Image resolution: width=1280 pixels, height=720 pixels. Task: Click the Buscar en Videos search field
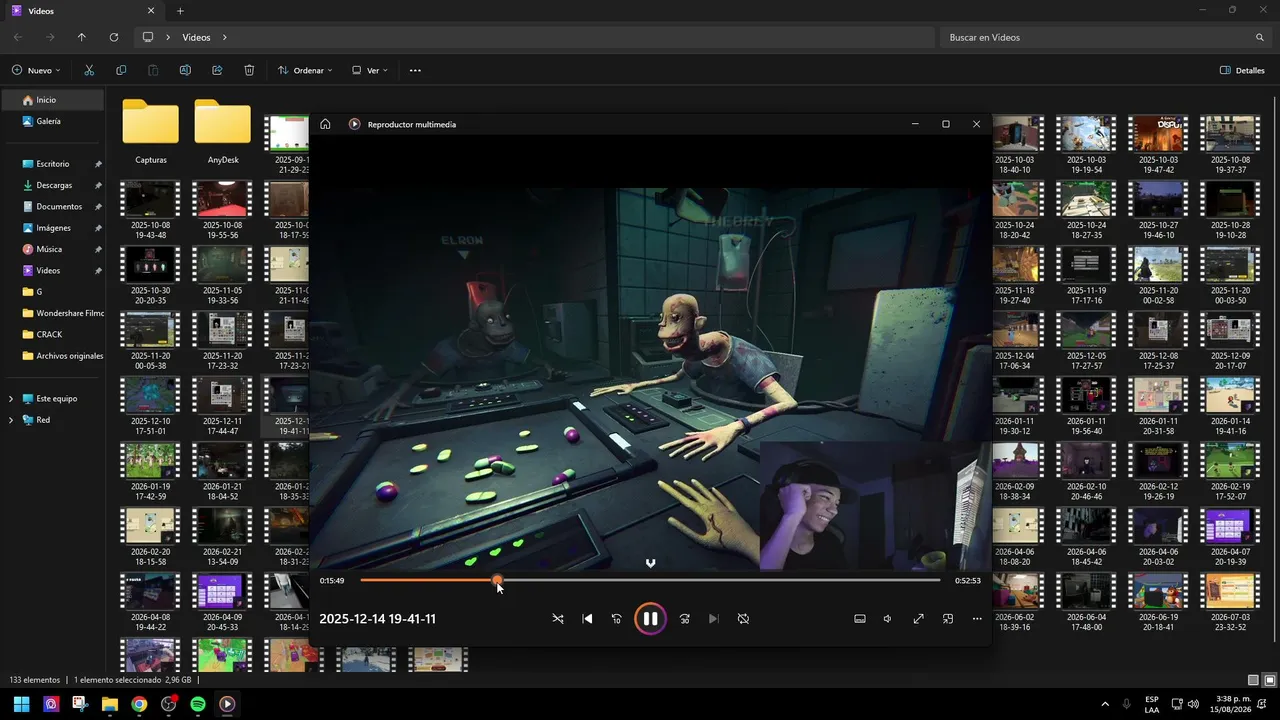click(1104, 37)
